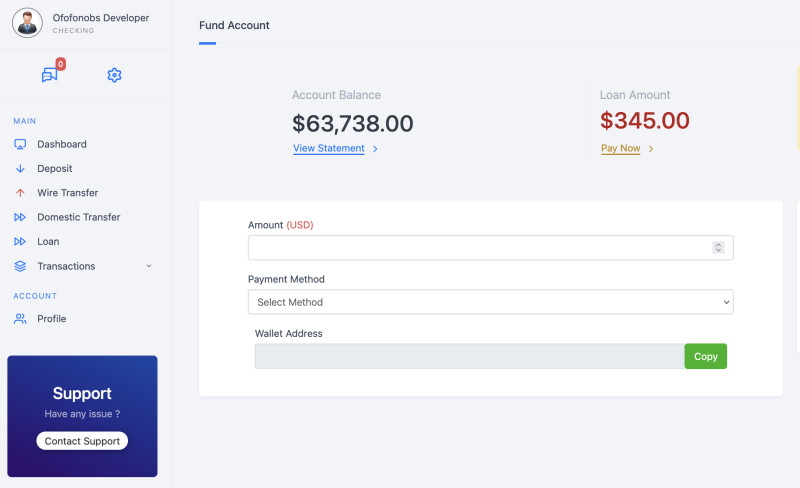Switch to the Fund Account tab

pos(234,25)
